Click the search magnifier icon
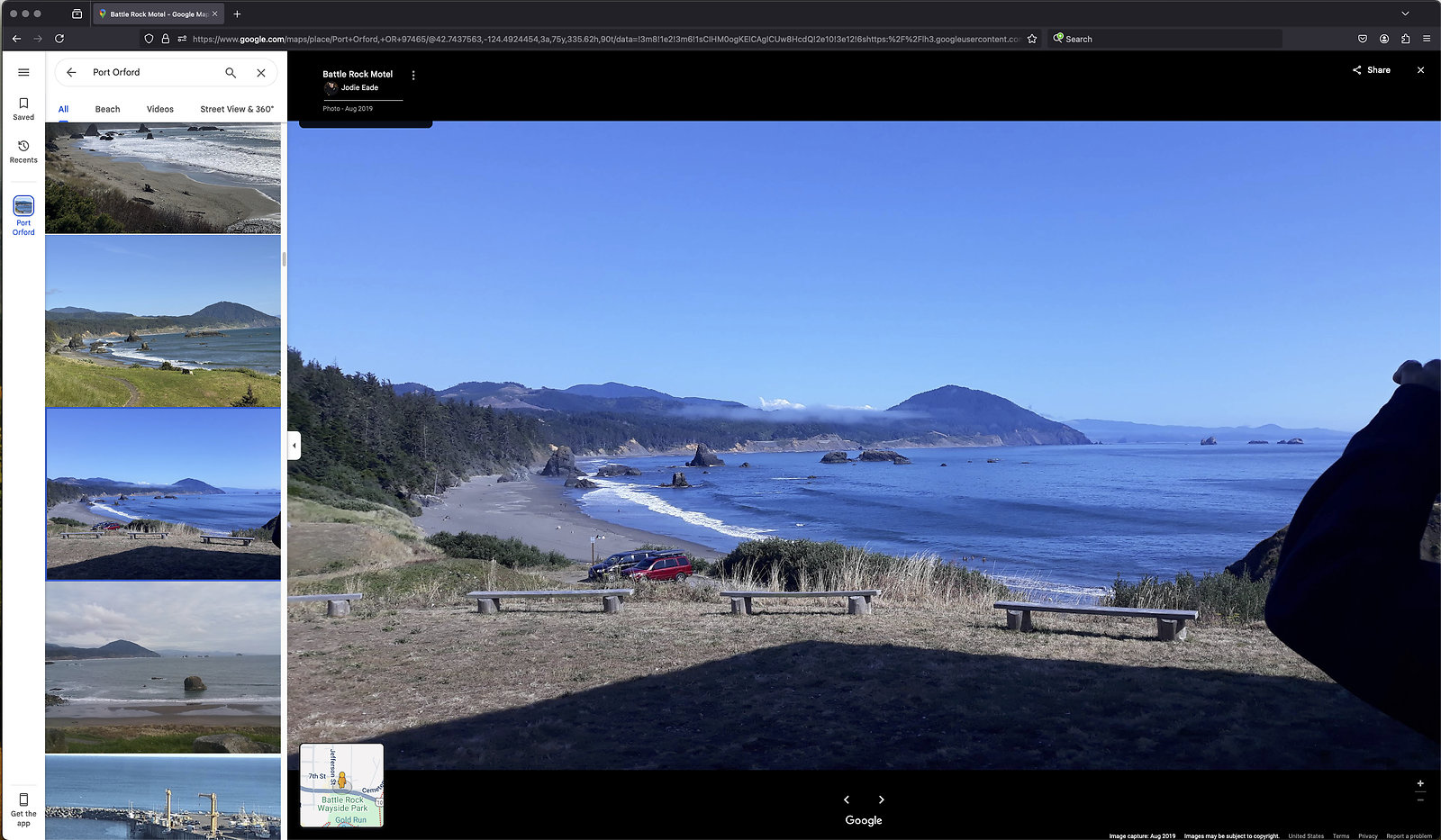The height and width of the screenshot is (840, 1441). pos(231,72)
